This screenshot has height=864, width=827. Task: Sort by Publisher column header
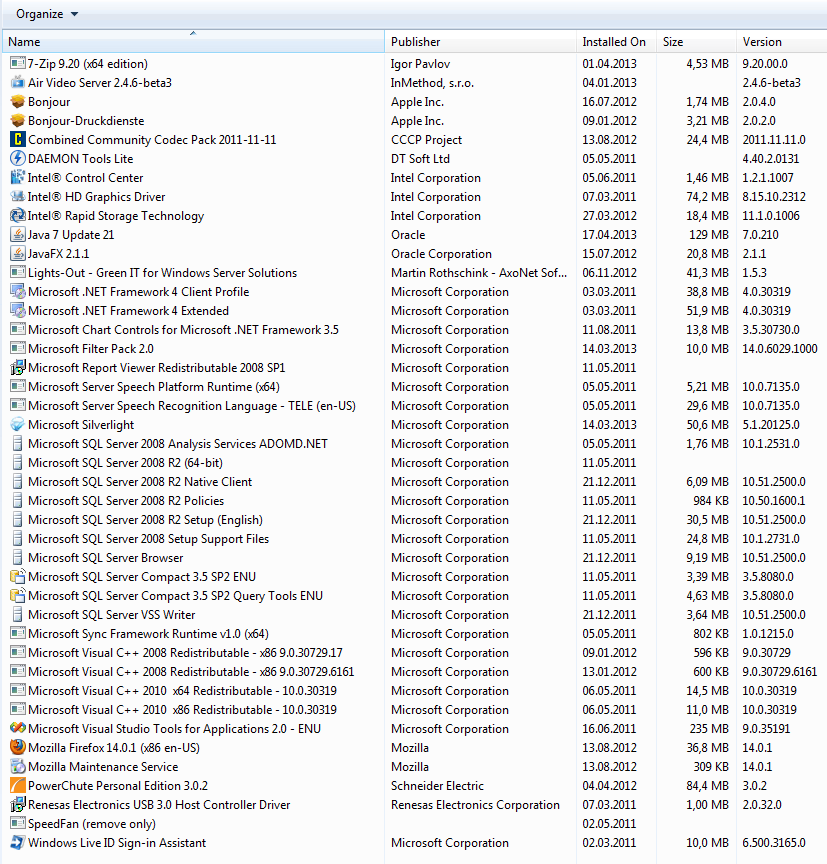point(480,42)
